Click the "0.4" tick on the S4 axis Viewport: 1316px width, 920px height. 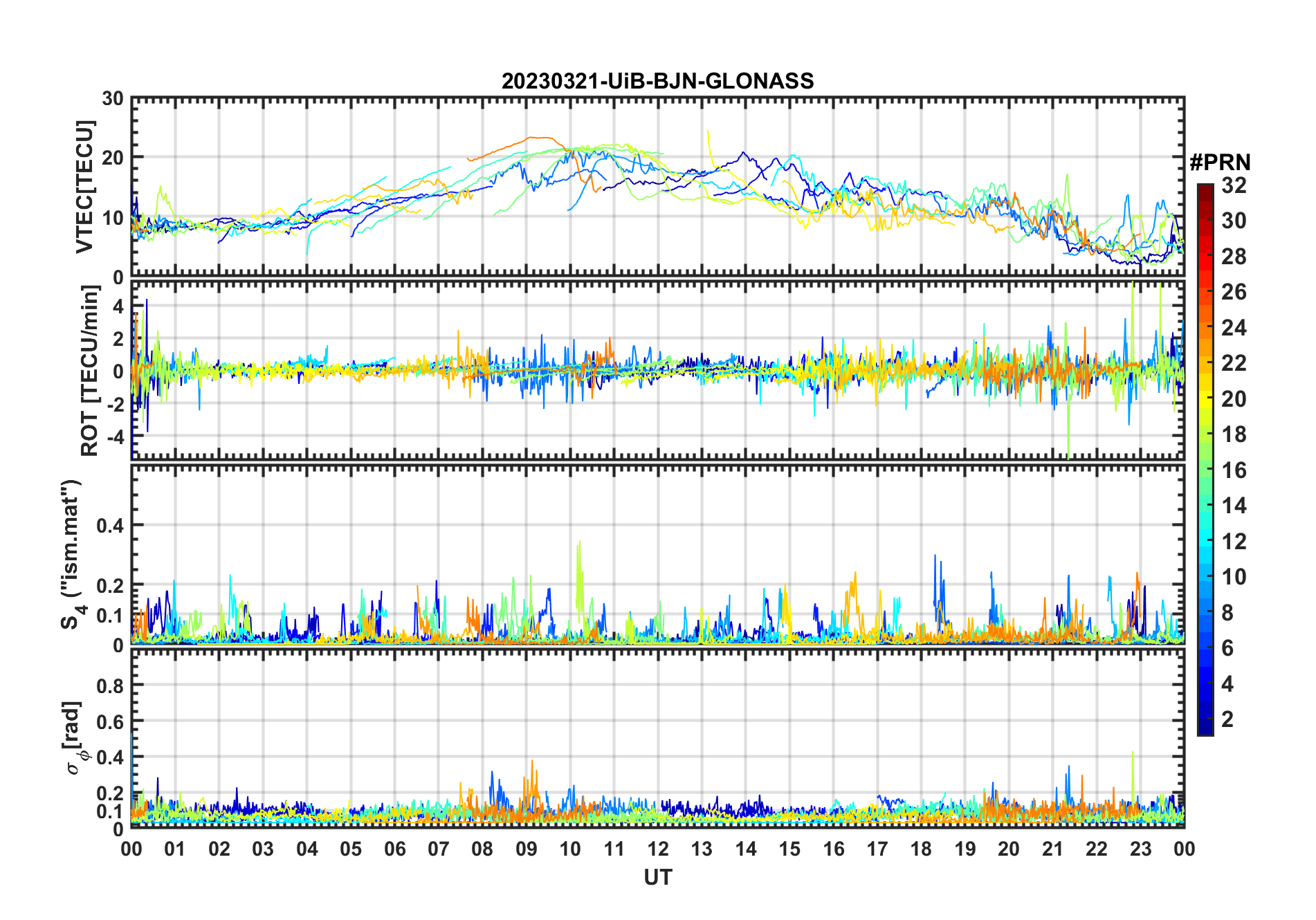click(x=110, y=526)
